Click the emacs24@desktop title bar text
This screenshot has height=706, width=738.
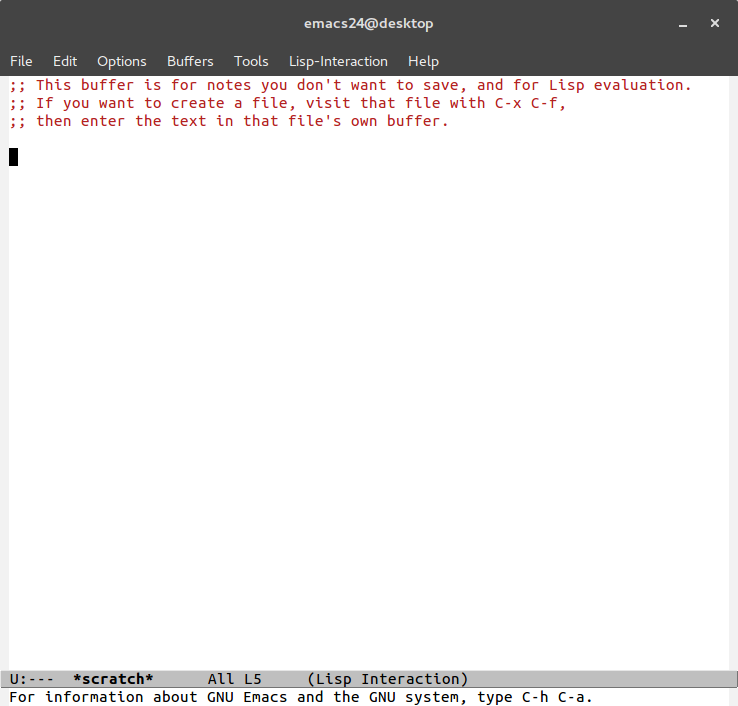click(x=369, y=24)
